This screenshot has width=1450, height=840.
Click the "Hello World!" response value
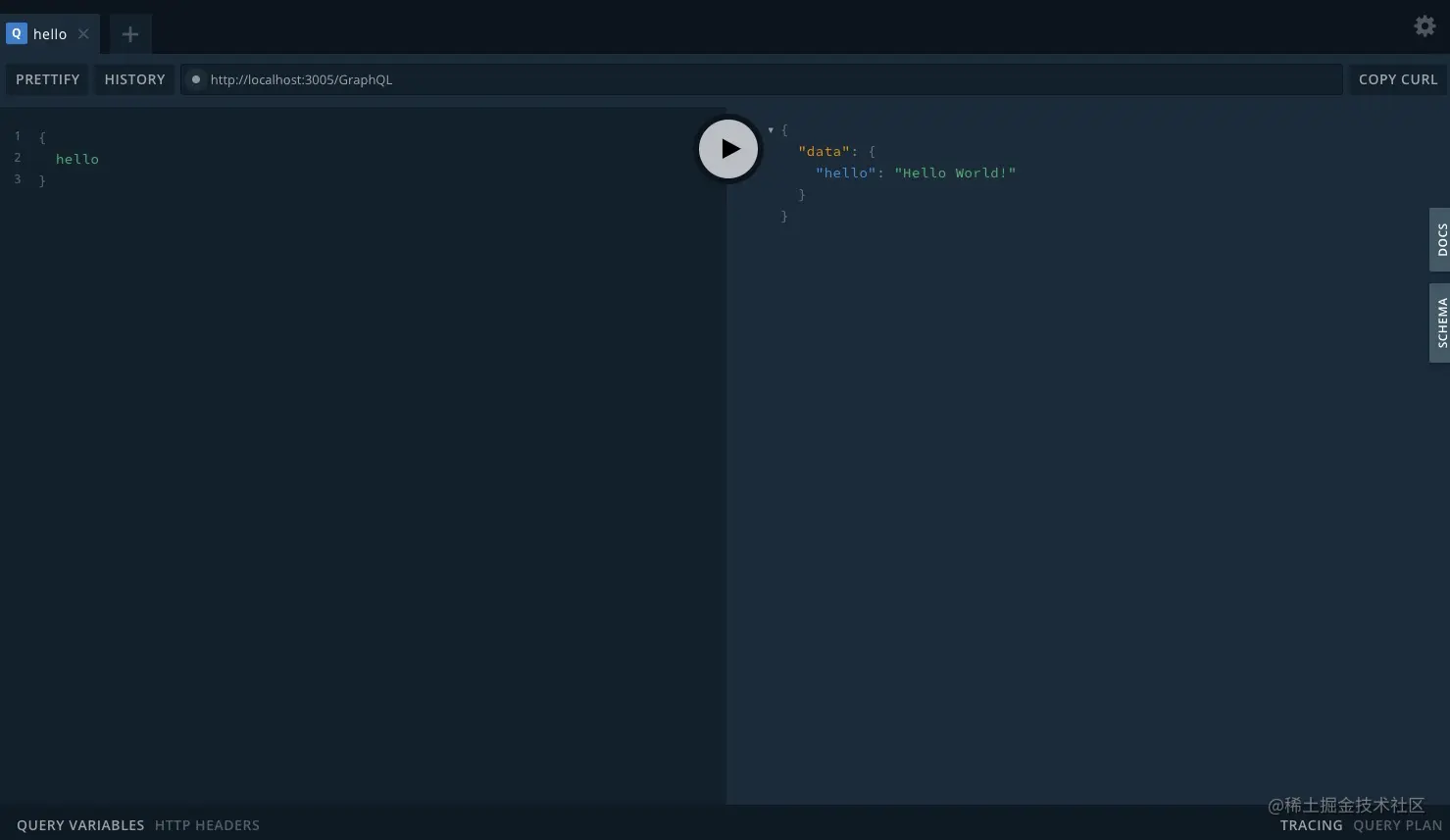955,173
